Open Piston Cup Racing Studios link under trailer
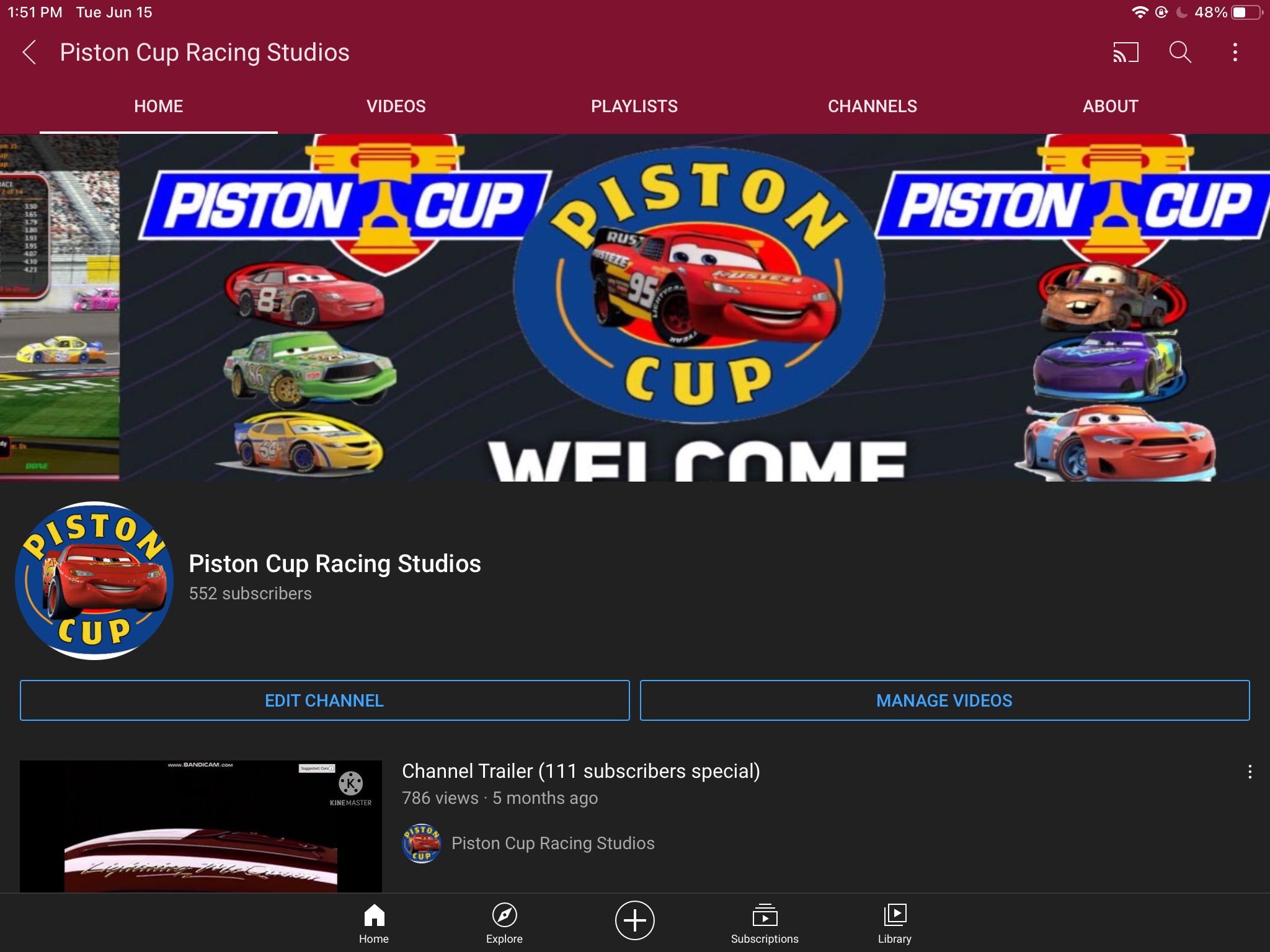 [553, 843]
